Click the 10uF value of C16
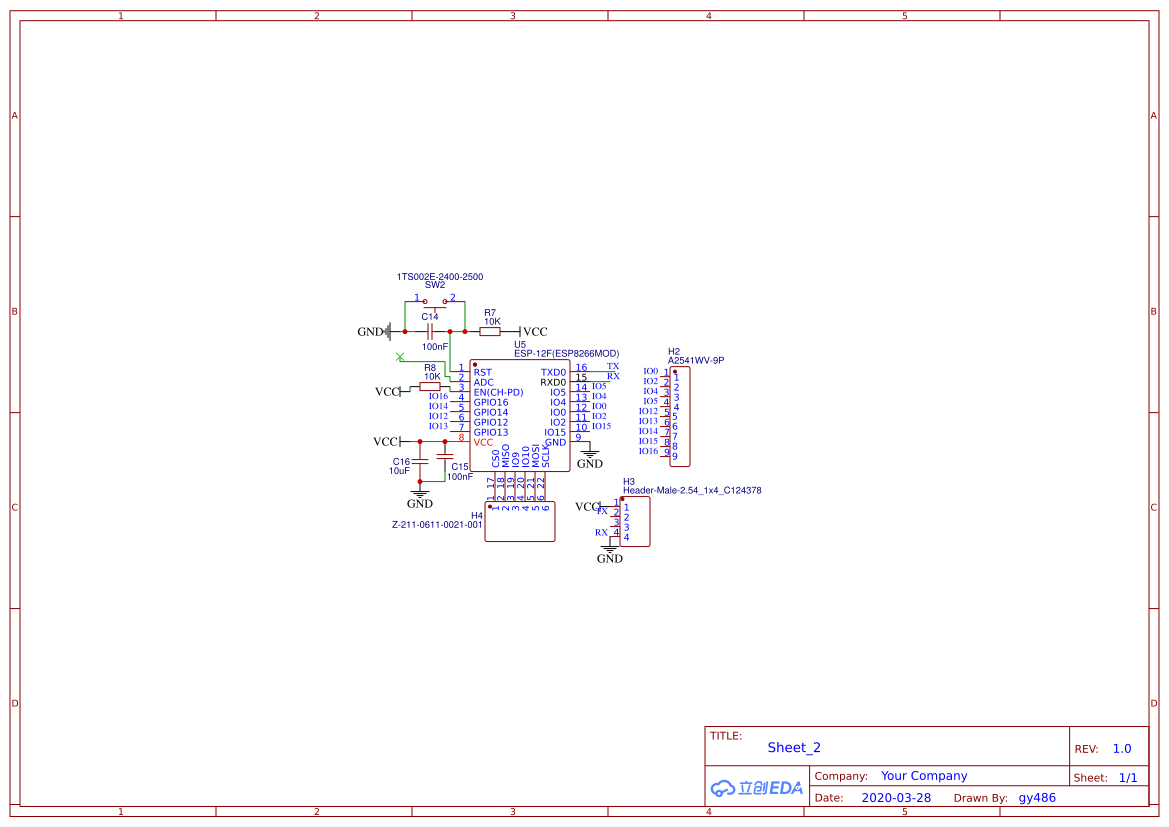The height and width of the screenshot is (827, 1169). coord(399,471)
